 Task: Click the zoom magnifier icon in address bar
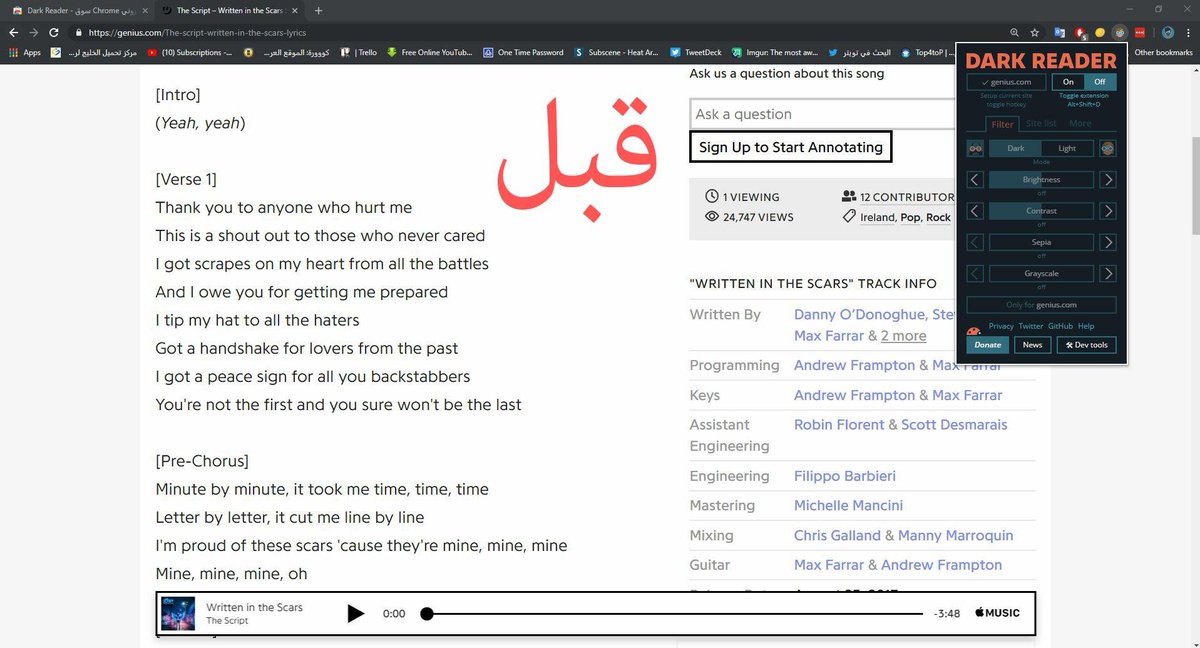[1016, 32]
